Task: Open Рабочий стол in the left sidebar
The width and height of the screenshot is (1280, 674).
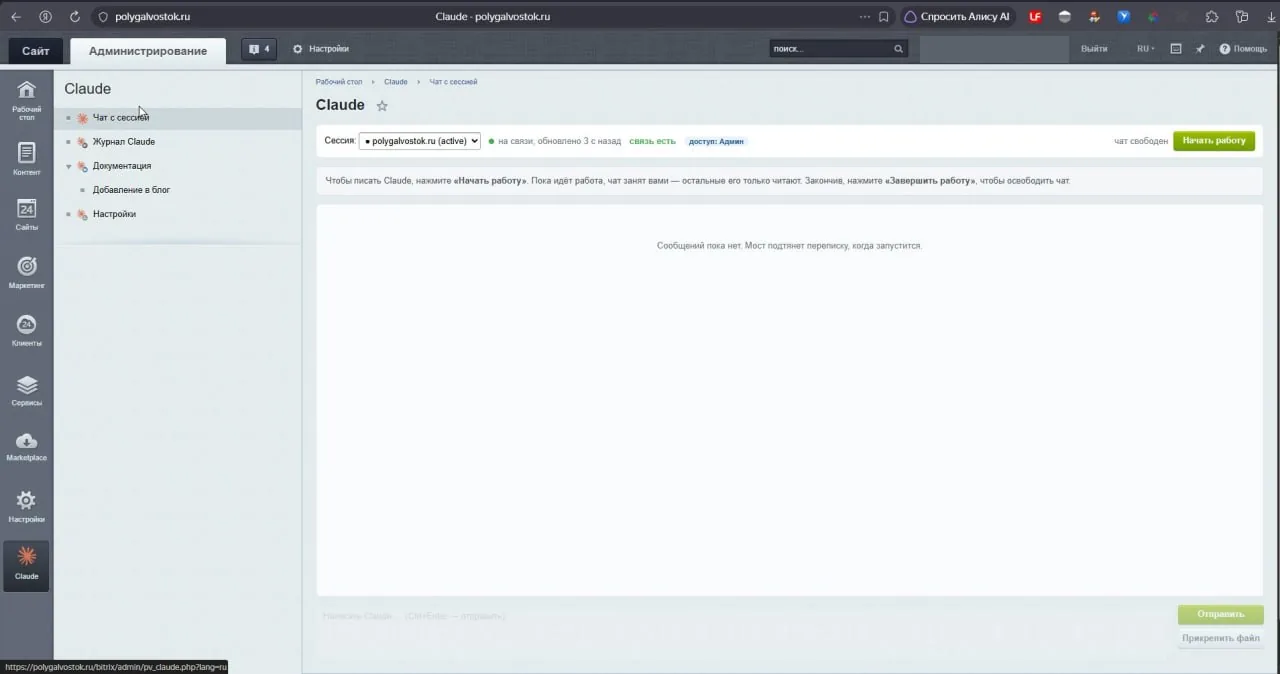Action: pos(26,99)
